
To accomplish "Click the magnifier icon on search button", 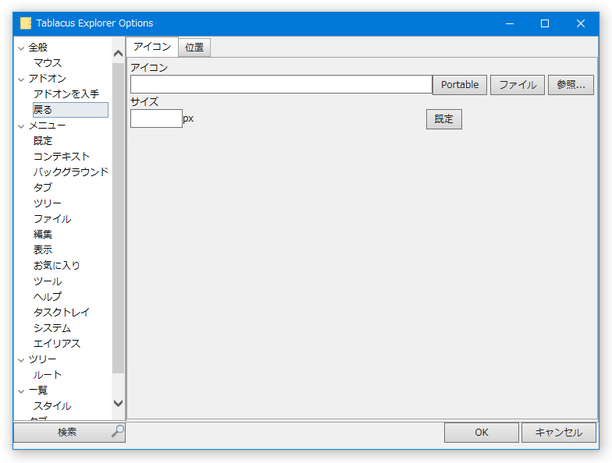I will [117, 431].
